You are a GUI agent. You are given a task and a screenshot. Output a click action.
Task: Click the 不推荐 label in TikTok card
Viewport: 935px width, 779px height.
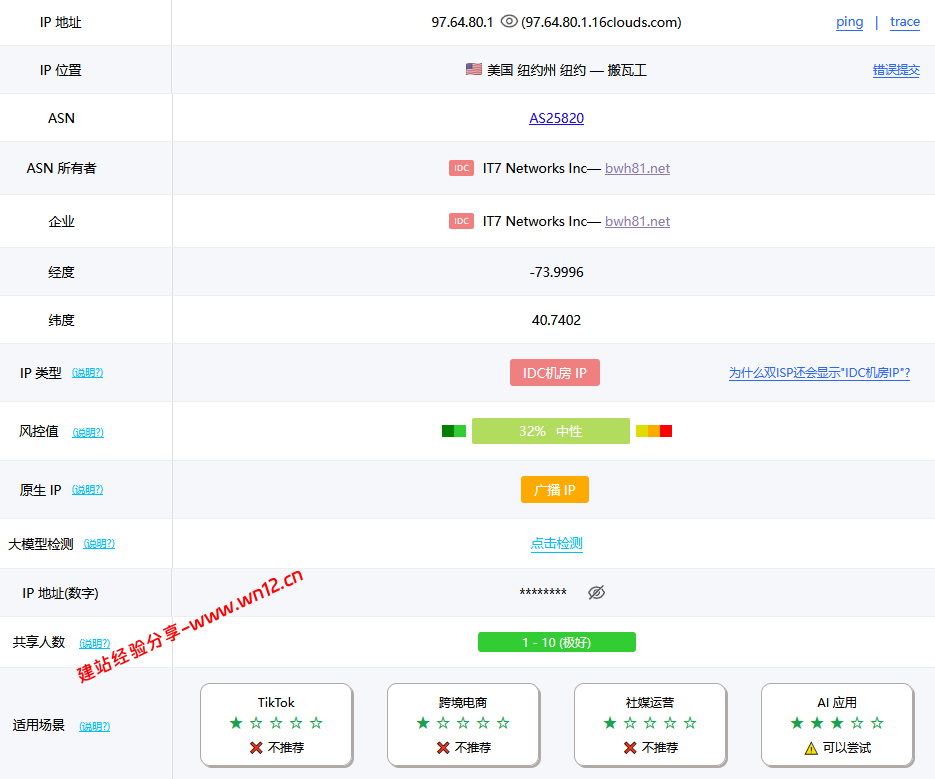click(x=286, y=747)
